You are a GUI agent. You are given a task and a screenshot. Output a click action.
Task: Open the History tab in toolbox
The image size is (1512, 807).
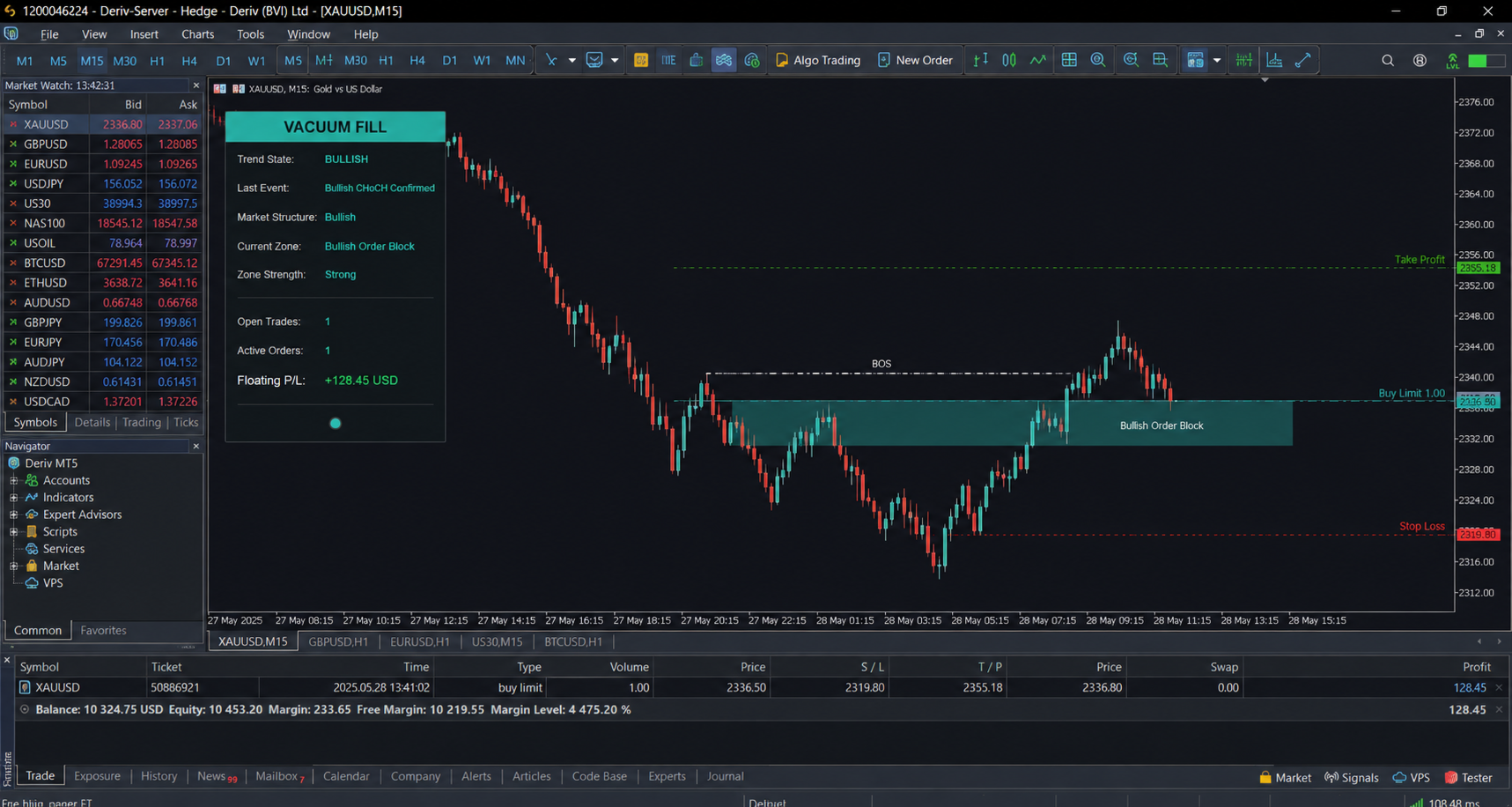pyautogui.click(x=159, y=776)
